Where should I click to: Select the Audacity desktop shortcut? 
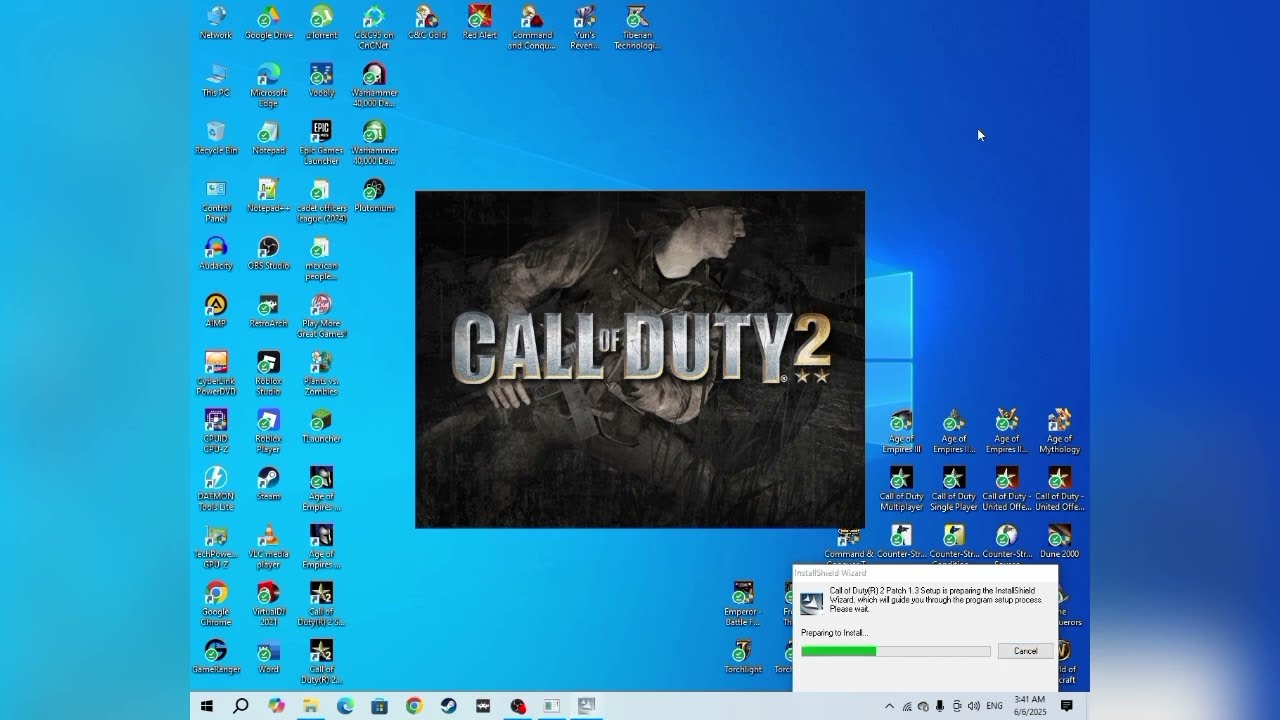pos(216,255)
